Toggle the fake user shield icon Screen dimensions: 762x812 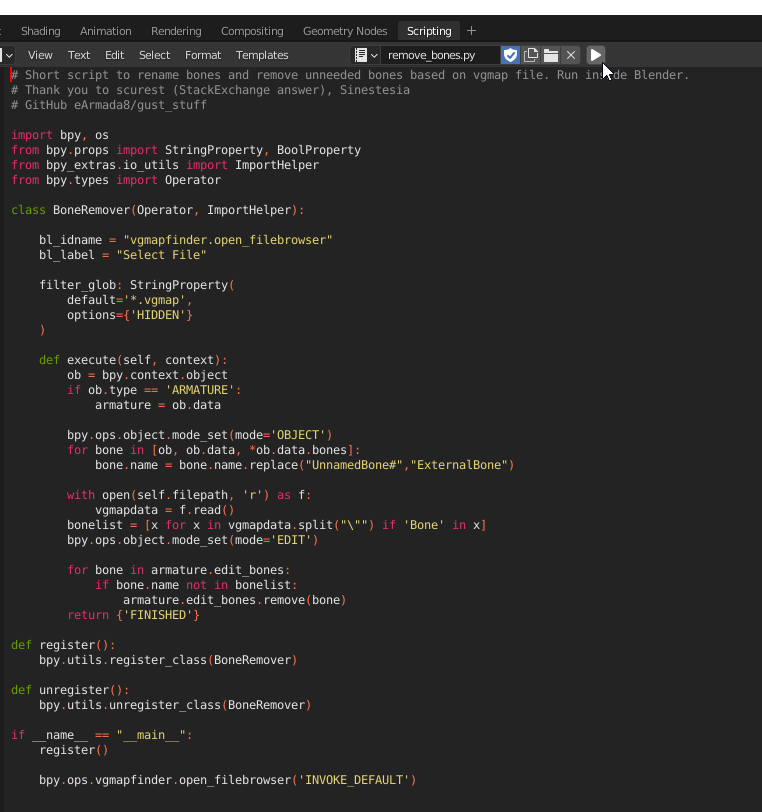pyautogui.click(x=510, y=55)
